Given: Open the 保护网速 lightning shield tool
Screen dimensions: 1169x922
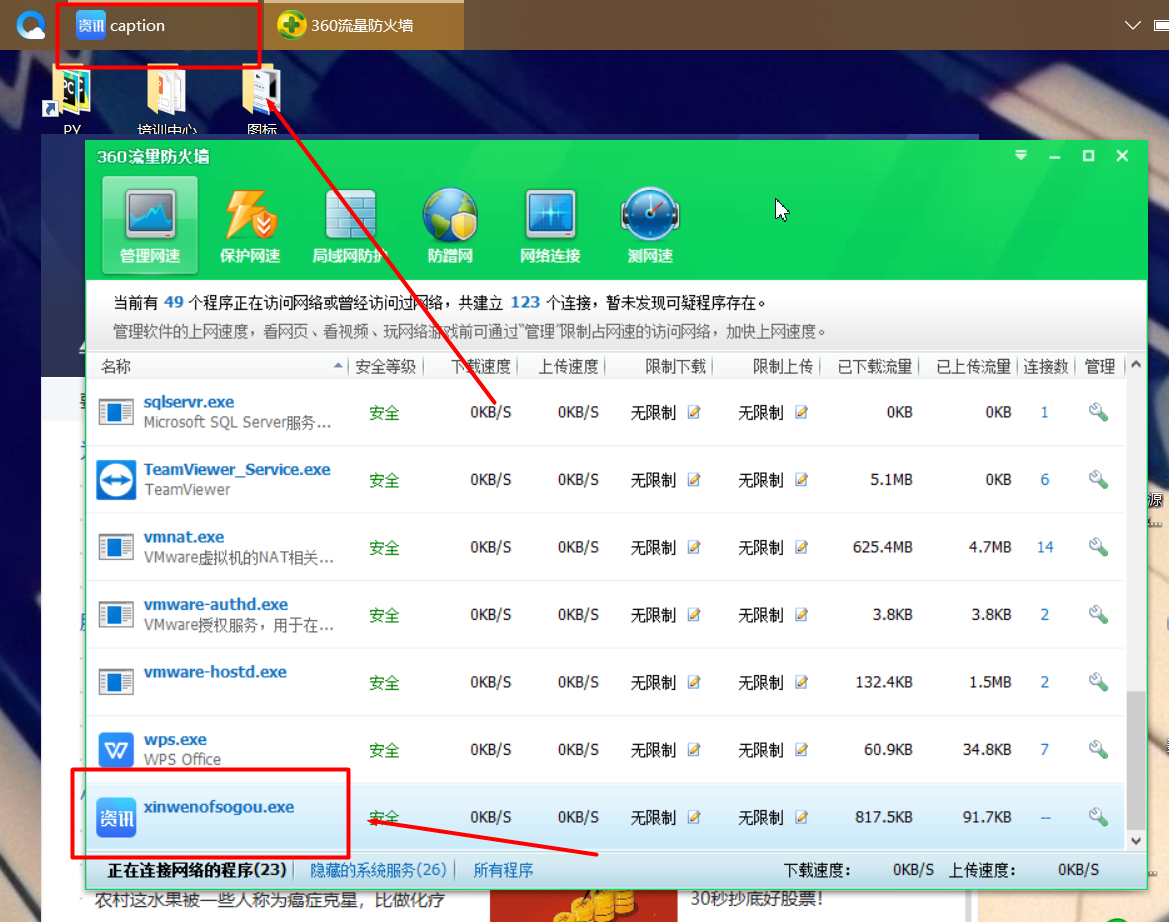Looking at the screenshot, I should click(x=250, y=225).
